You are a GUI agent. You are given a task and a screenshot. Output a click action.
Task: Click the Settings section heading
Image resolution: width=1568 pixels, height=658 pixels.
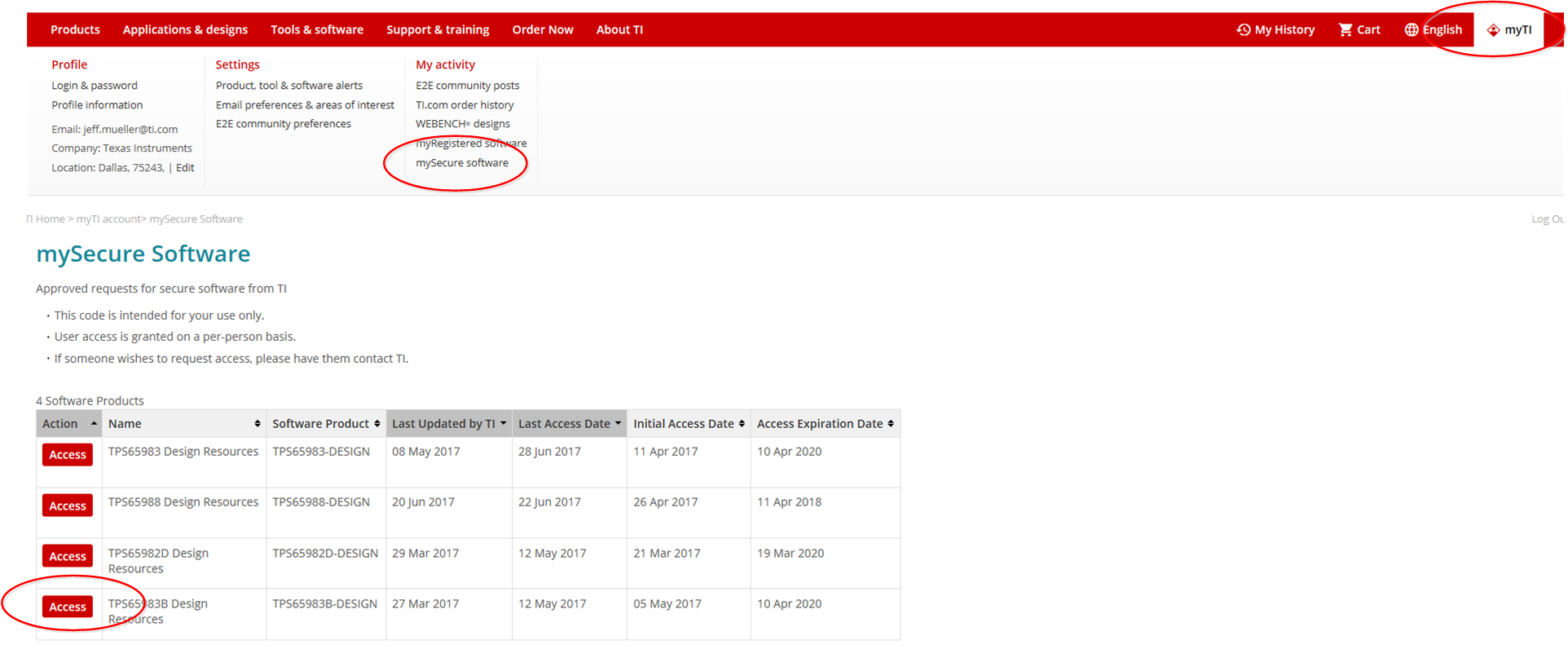click(x=237, y=64)
